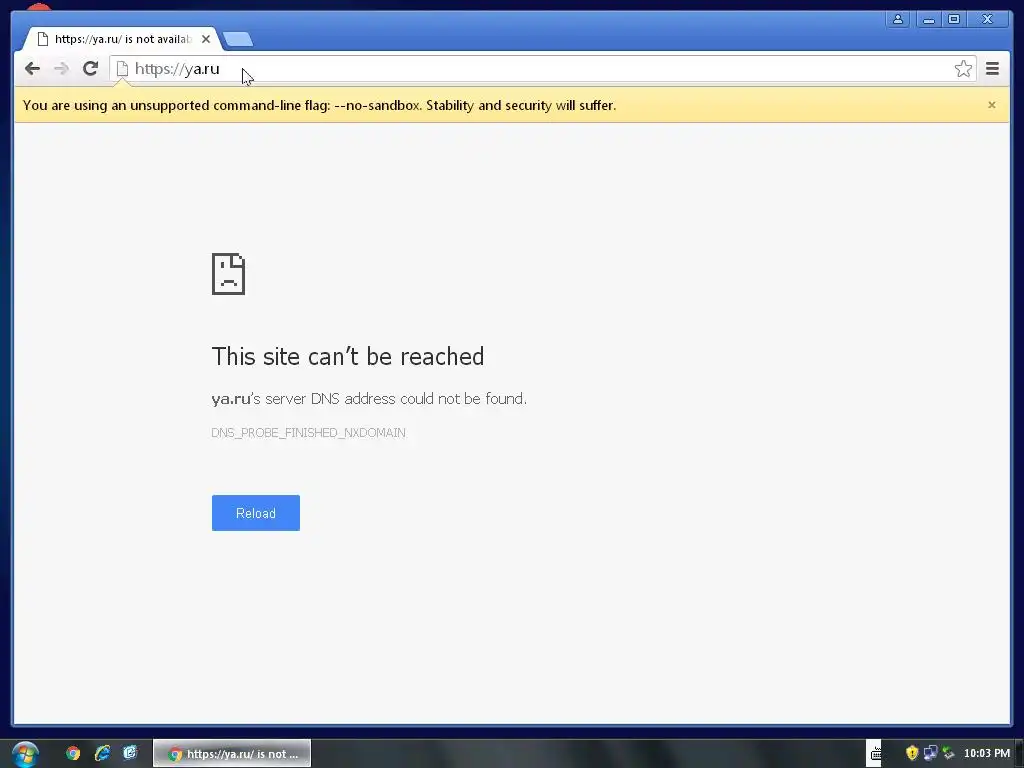
Task: Click the network tray icon
Action: coord(930,754)
